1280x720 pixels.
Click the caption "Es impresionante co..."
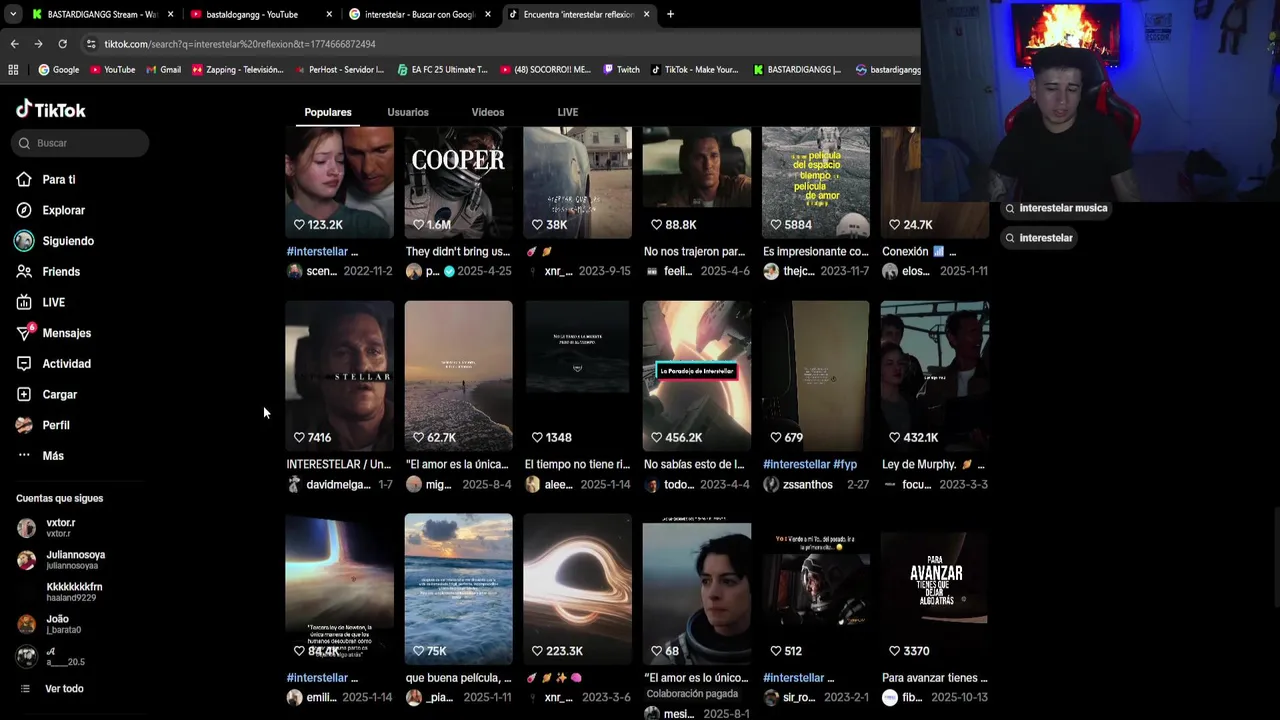click(x=816, y=251)
